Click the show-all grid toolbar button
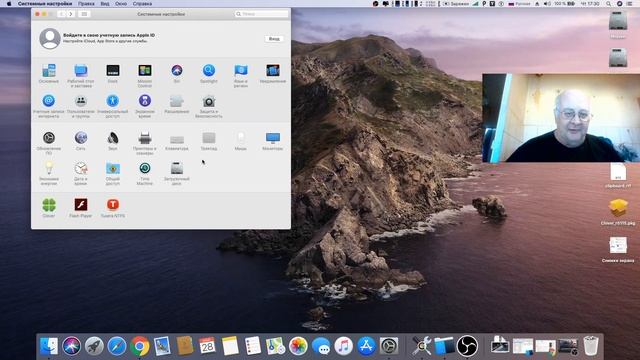 [84, 14]
